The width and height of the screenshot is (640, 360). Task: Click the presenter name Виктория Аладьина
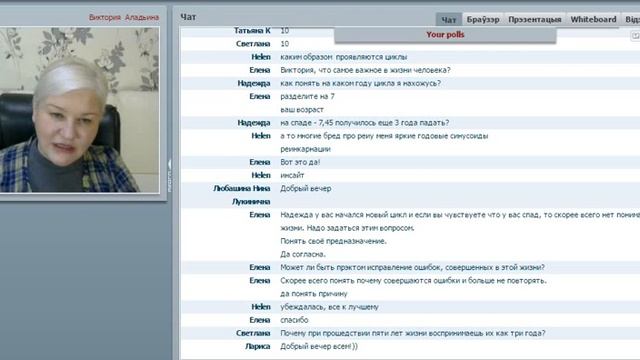pos(124,18)
